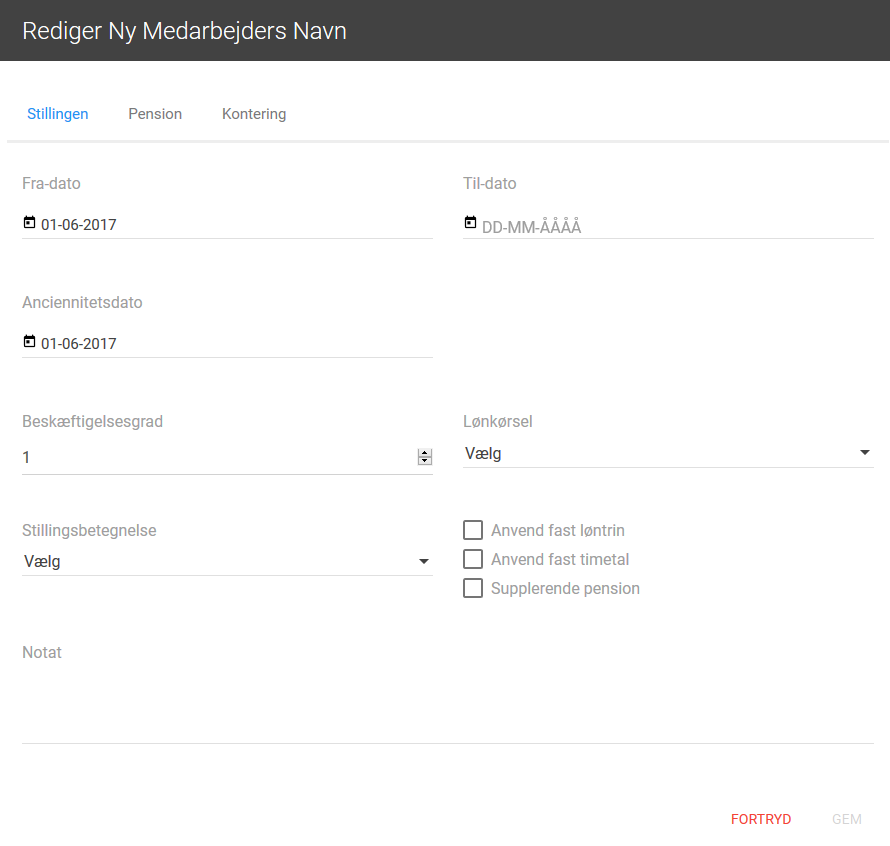Click the Fra-dato field showing 01-06-2017
890x846 pixels.
tap(227, 225)
